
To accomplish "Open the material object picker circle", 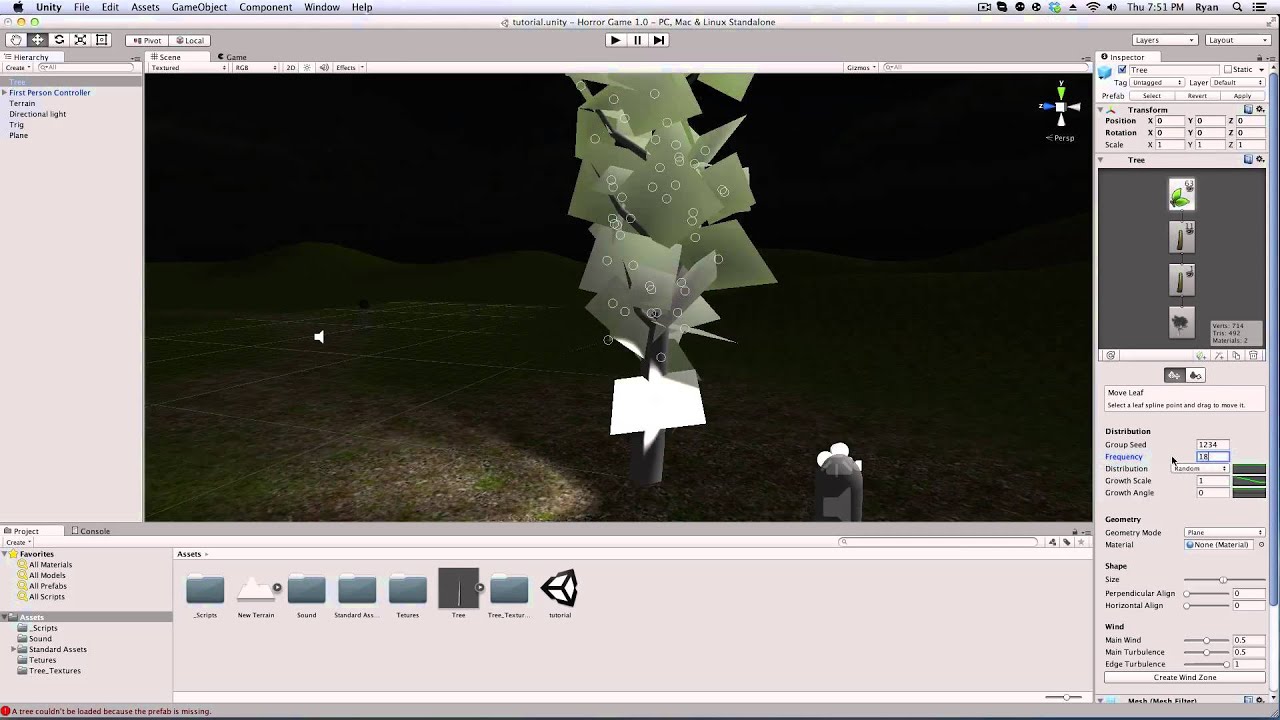I will (x=1261, y=545).
